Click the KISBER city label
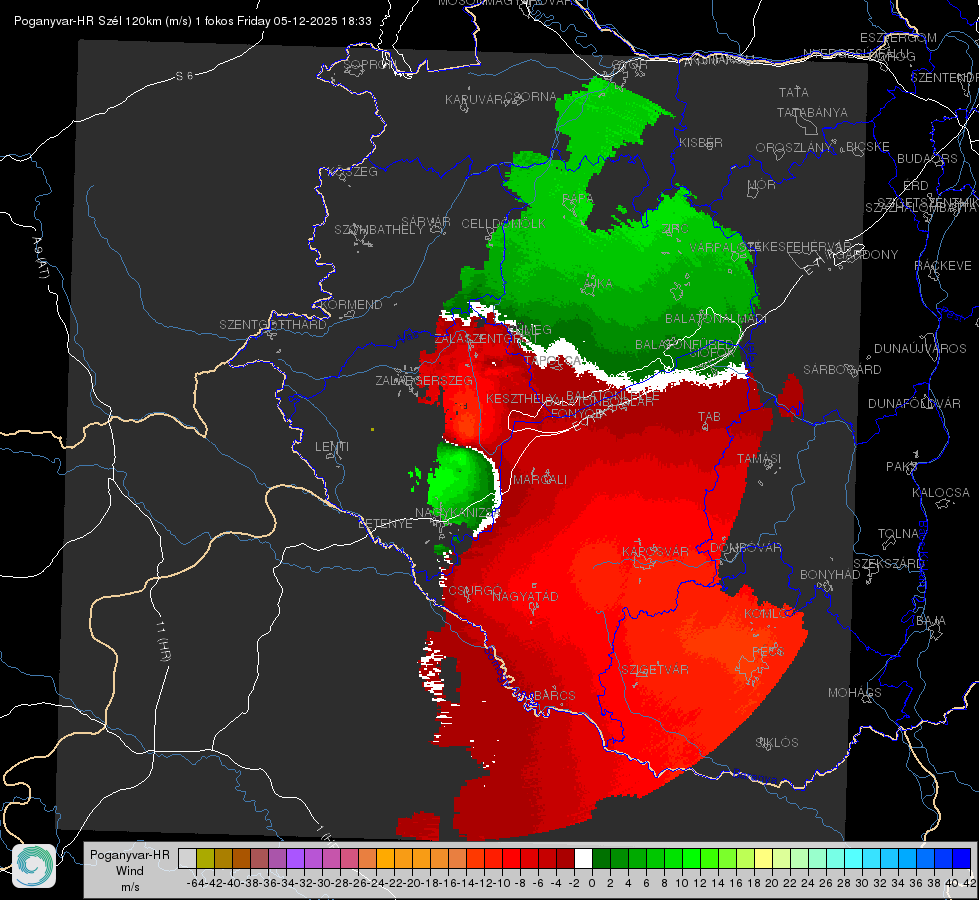 tap(701, 142)
